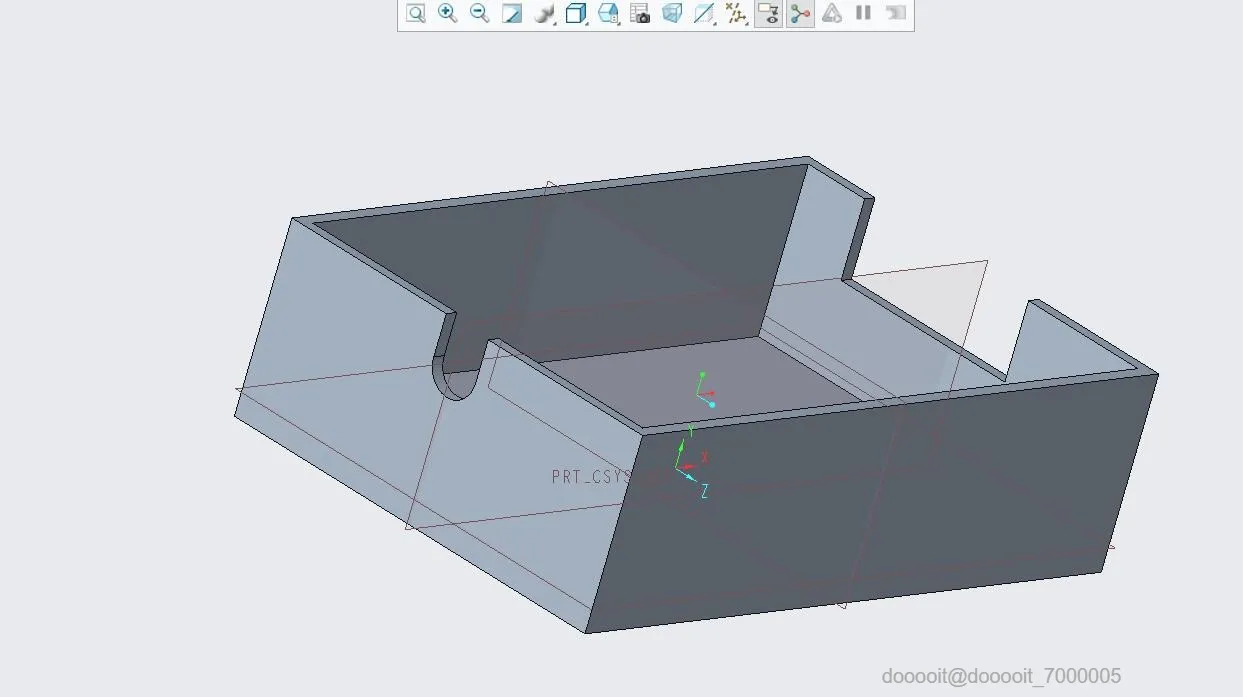Open the Saved Orientations icon
The width and height of the screenshot is (1243, 697).
pos(608,14)
